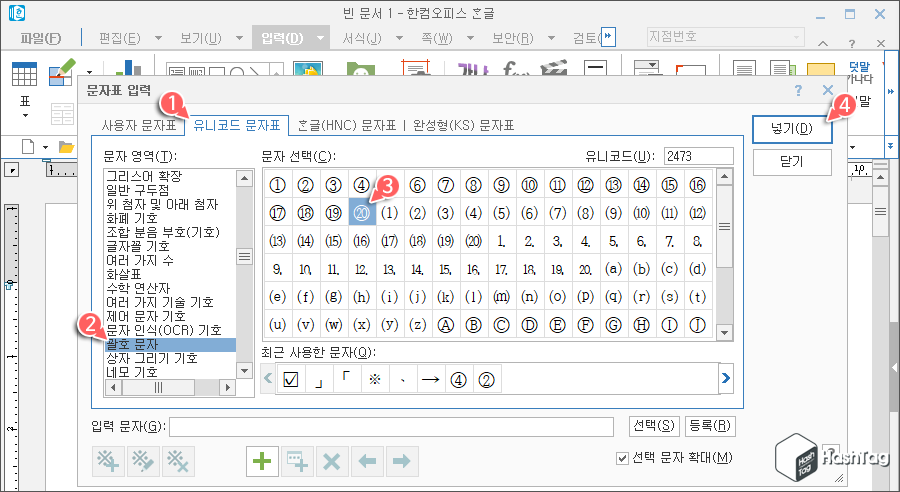Viewport: 900px width, 492px height.
Task: Click the new document icon in toolbar
Action: [28, 147]
